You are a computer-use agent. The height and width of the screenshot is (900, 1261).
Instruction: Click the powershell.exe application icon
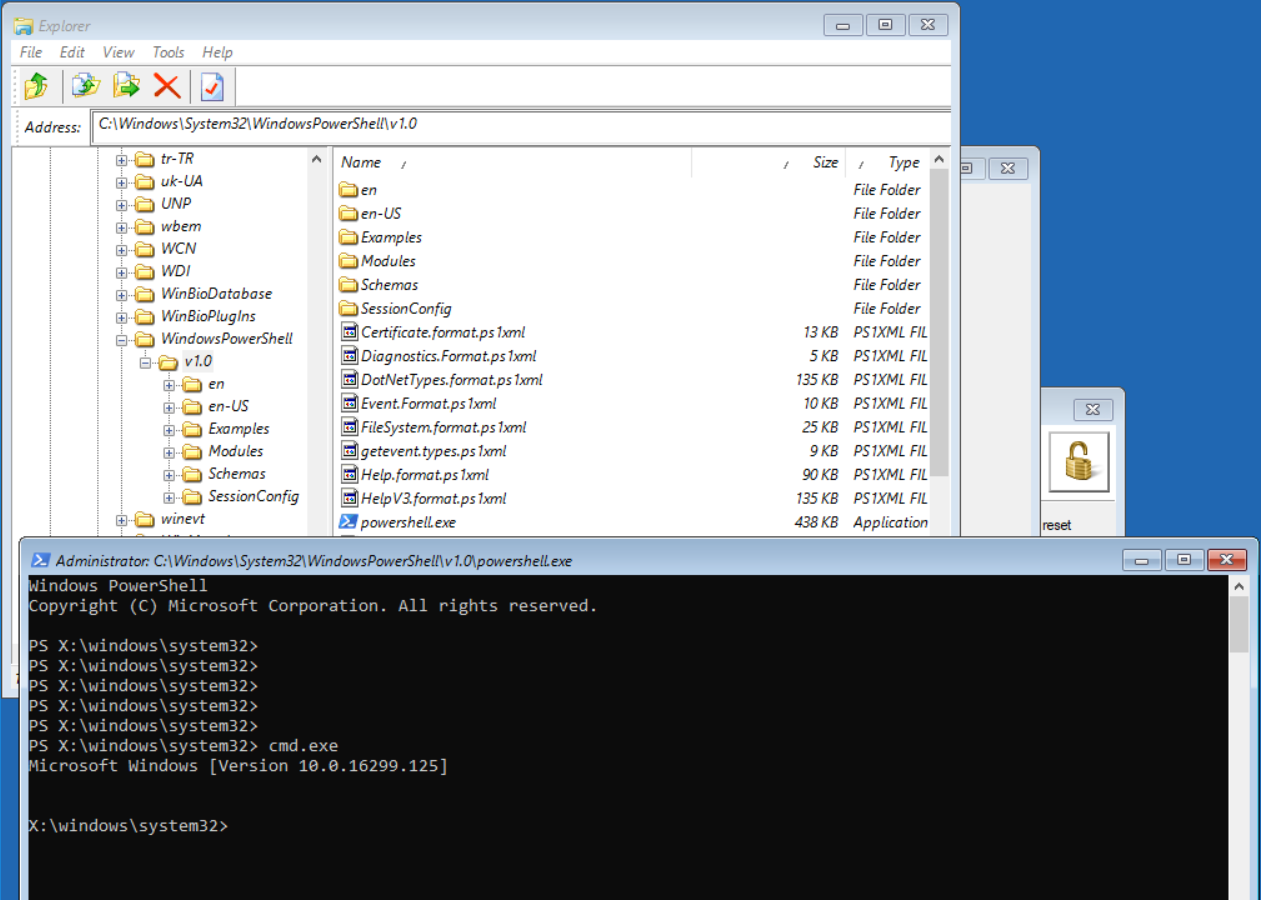coord(348,522)
